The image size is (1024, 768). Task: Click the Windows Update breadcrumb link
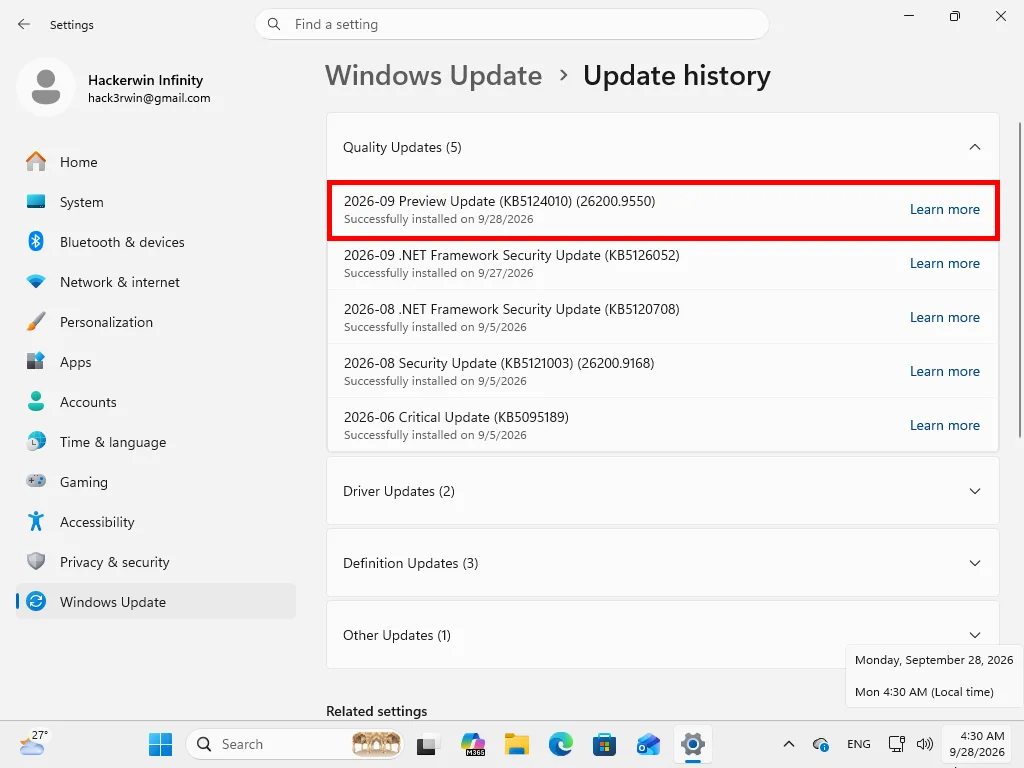pyautogui.click(x=434, y=76)
